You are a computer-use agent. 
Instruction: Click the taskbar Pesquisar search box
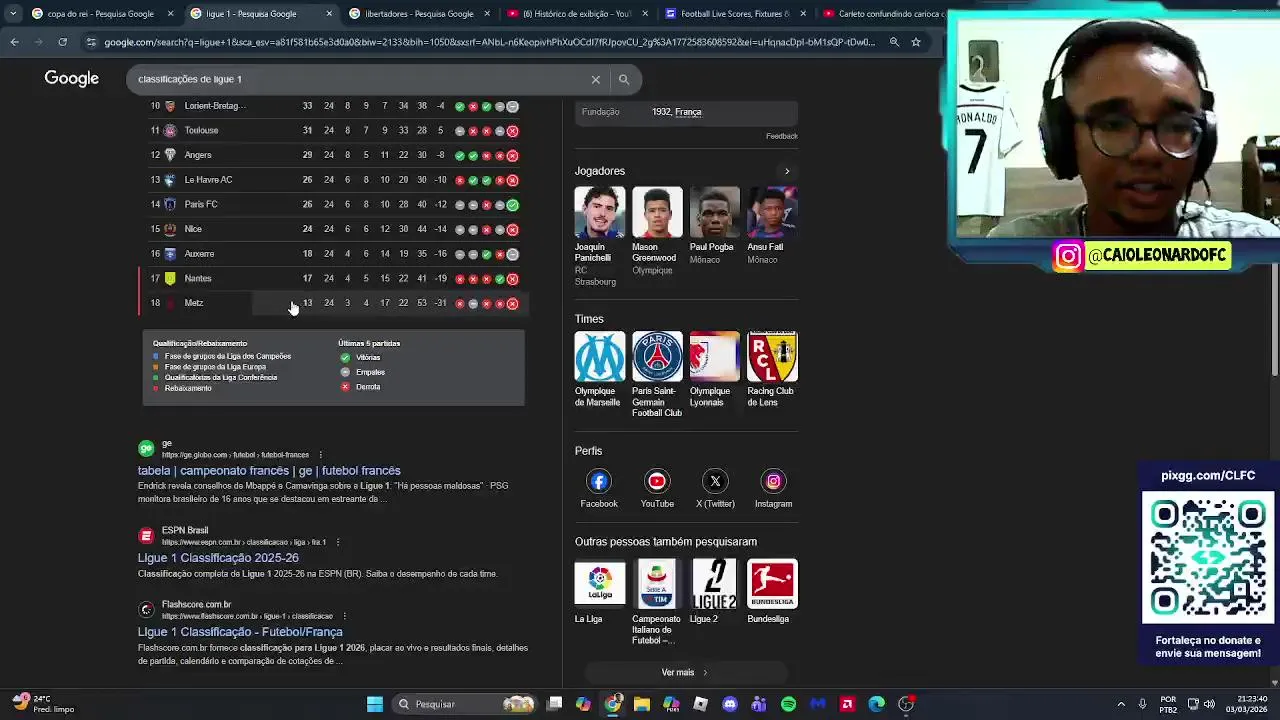(x=464, y=704)
